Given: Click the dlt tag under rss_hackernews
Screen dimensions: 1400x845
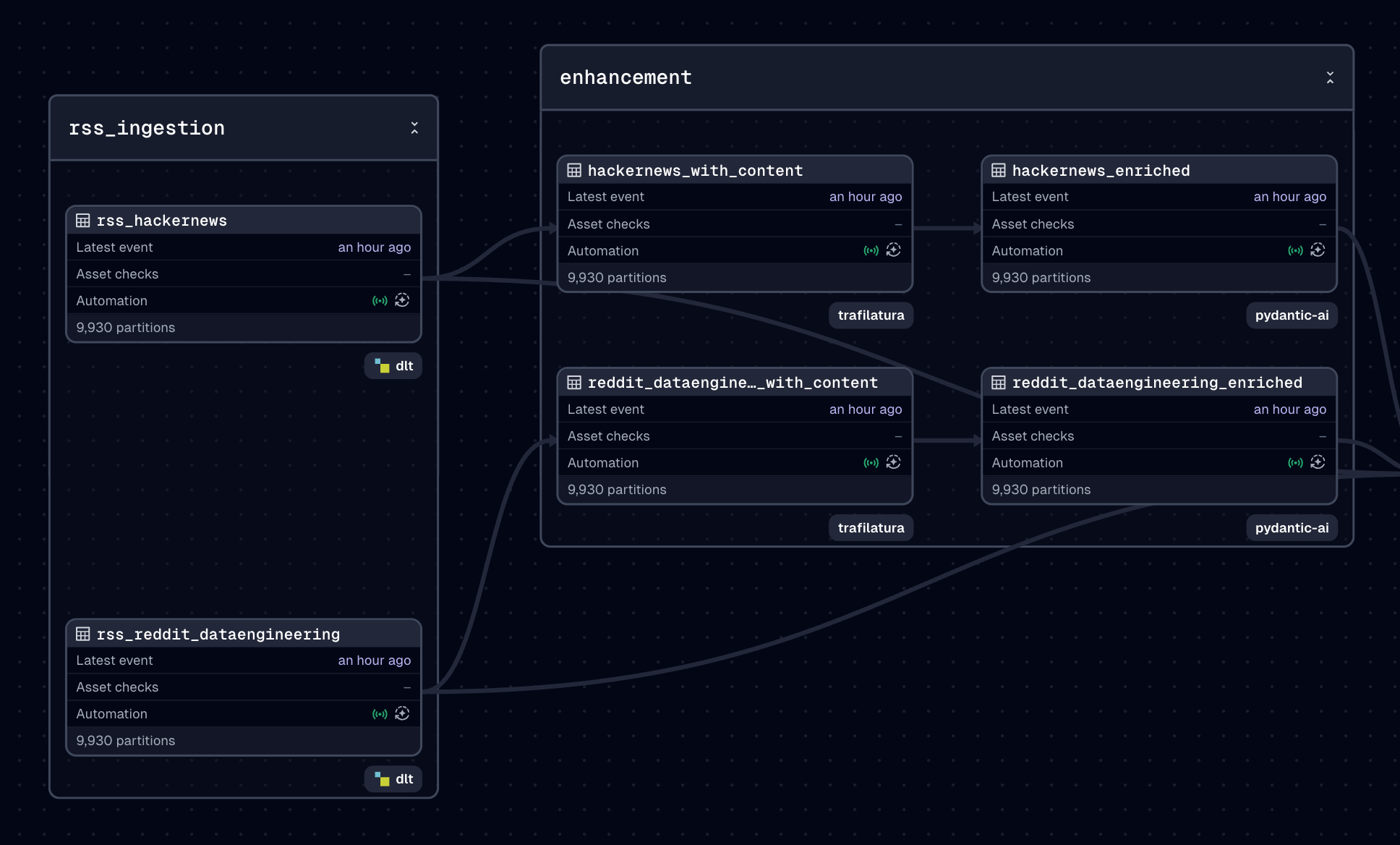Looking at the screenshot, I should [x=393, y=366].
